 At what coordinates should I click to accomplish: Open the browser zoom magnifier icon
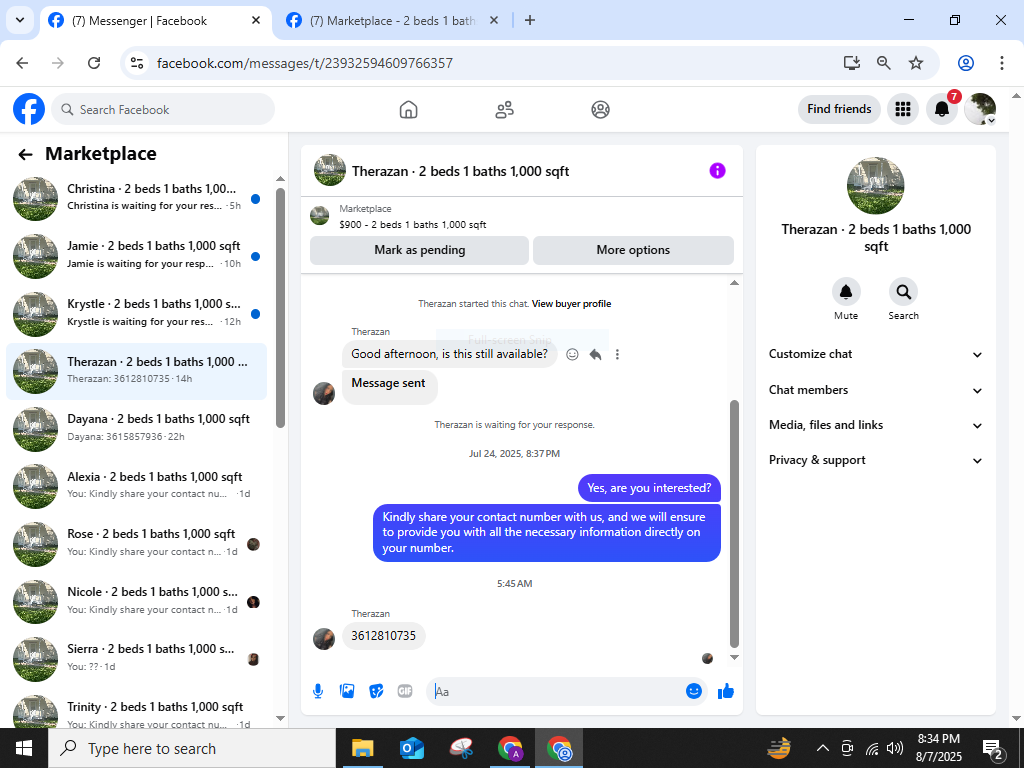click(884, 63)
